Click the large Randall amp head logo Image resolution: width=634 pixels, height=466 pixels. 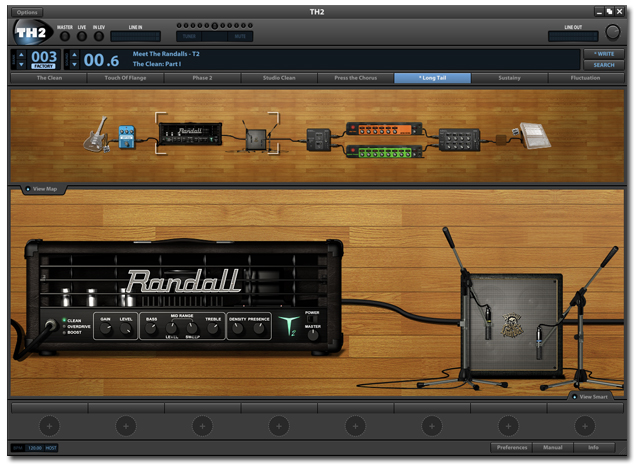click(183, 281)
